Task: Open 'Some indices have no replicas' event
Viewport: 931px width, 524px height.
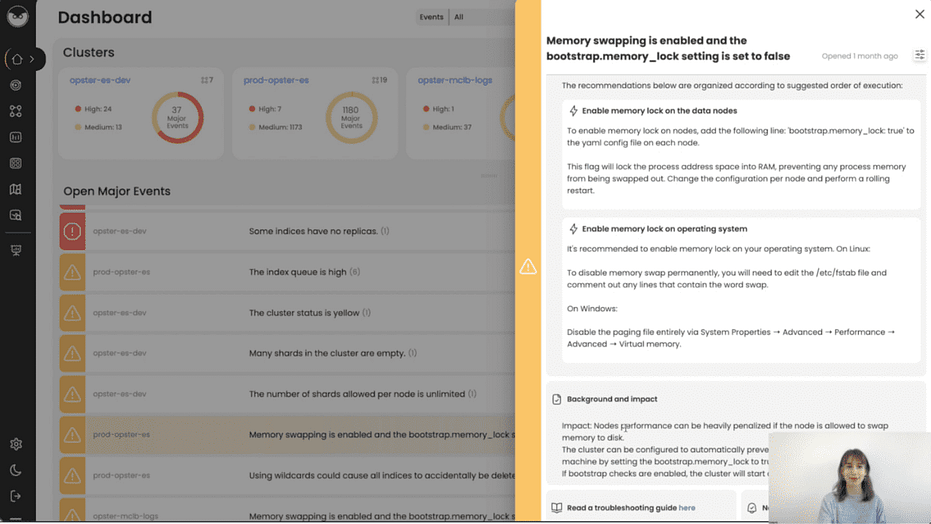Action: coord(314,231)
